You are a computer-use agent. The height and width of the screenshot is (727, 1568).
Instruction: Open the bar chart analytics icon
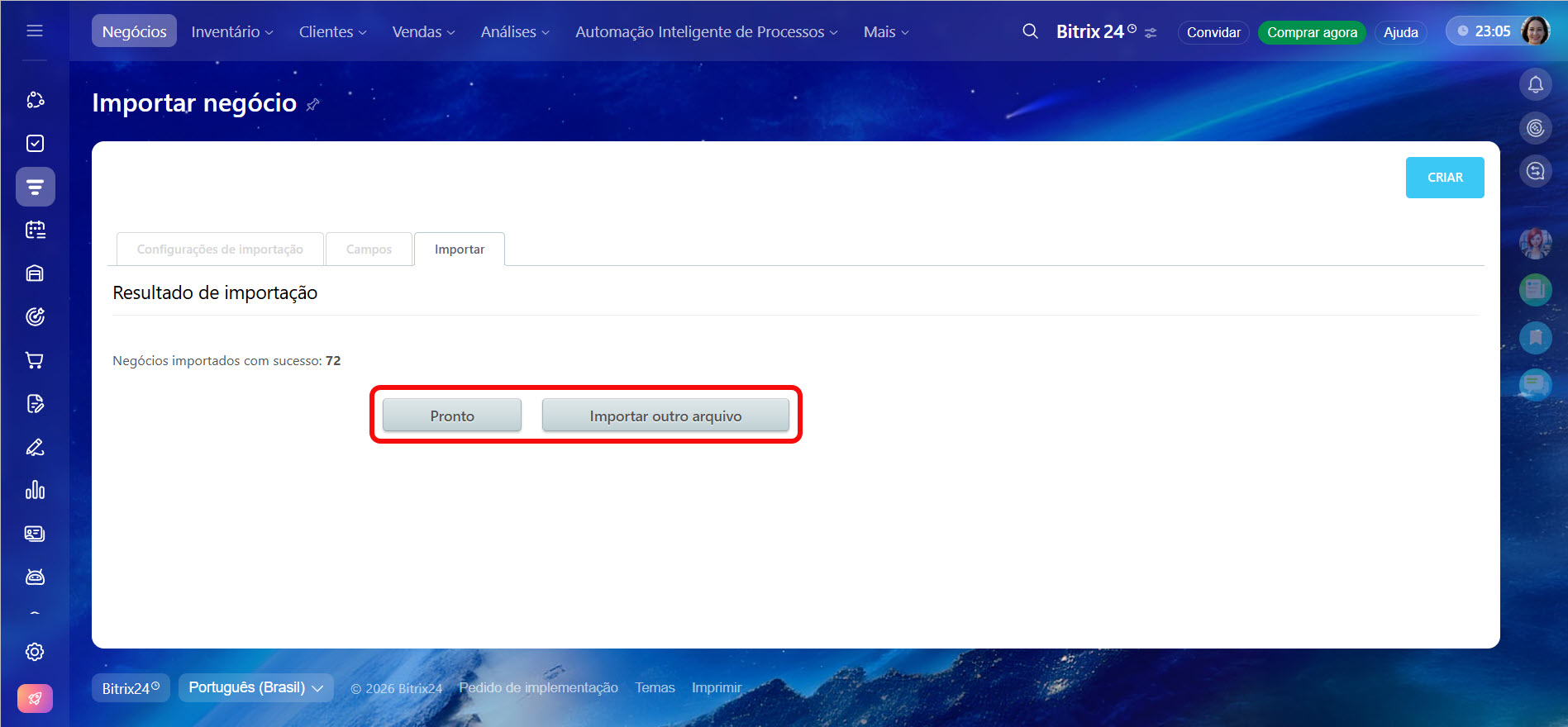coord(35,490)
